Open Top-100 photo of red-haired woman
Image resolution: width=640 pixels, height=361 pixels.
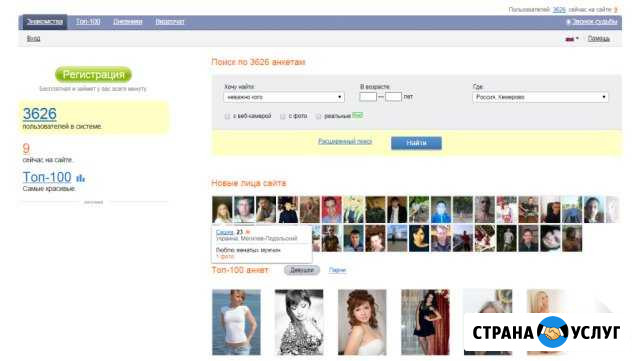click(x=362, y=322)
